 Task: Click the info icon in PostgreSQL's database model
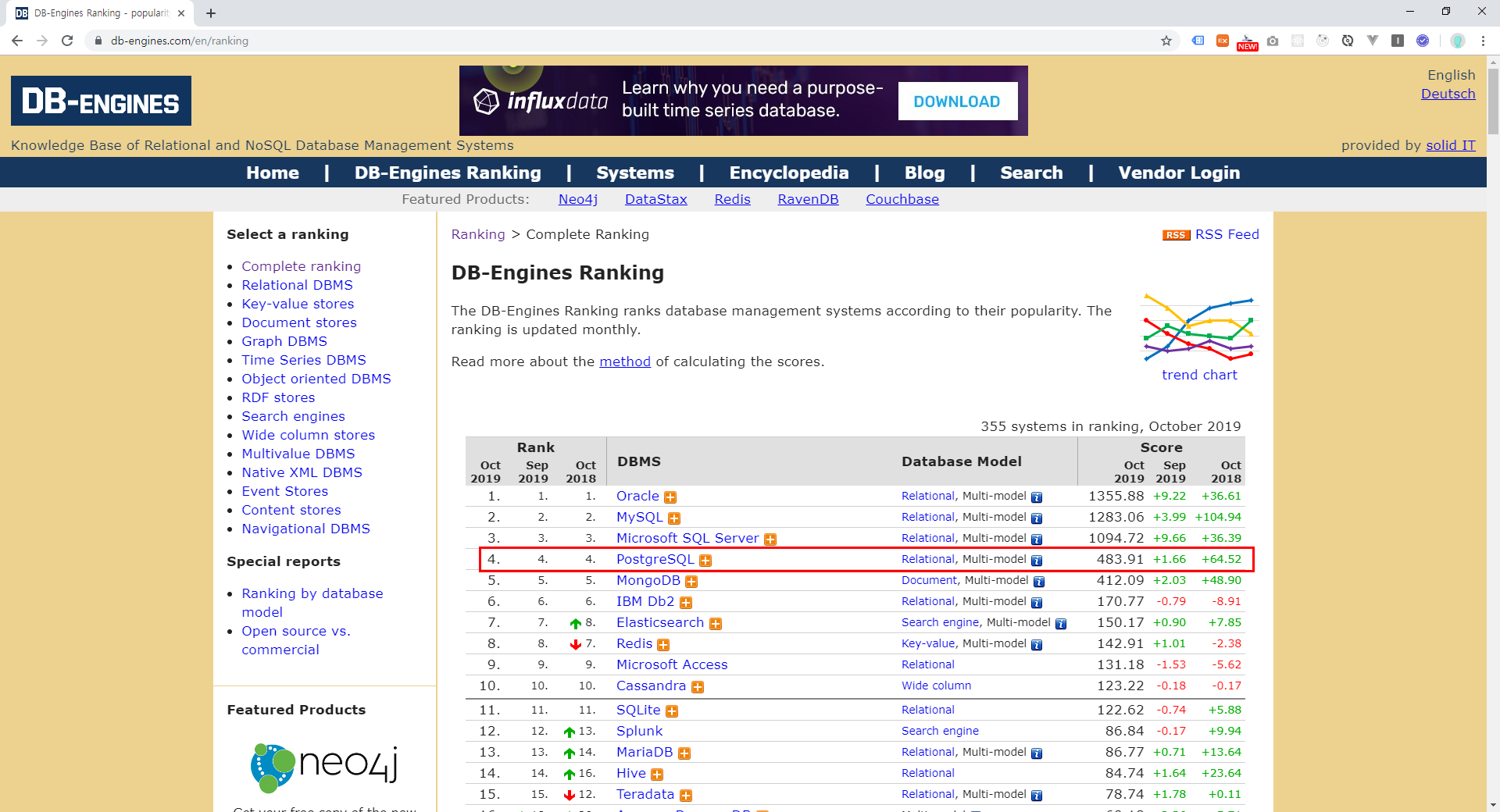click(x=1037, y=561)
